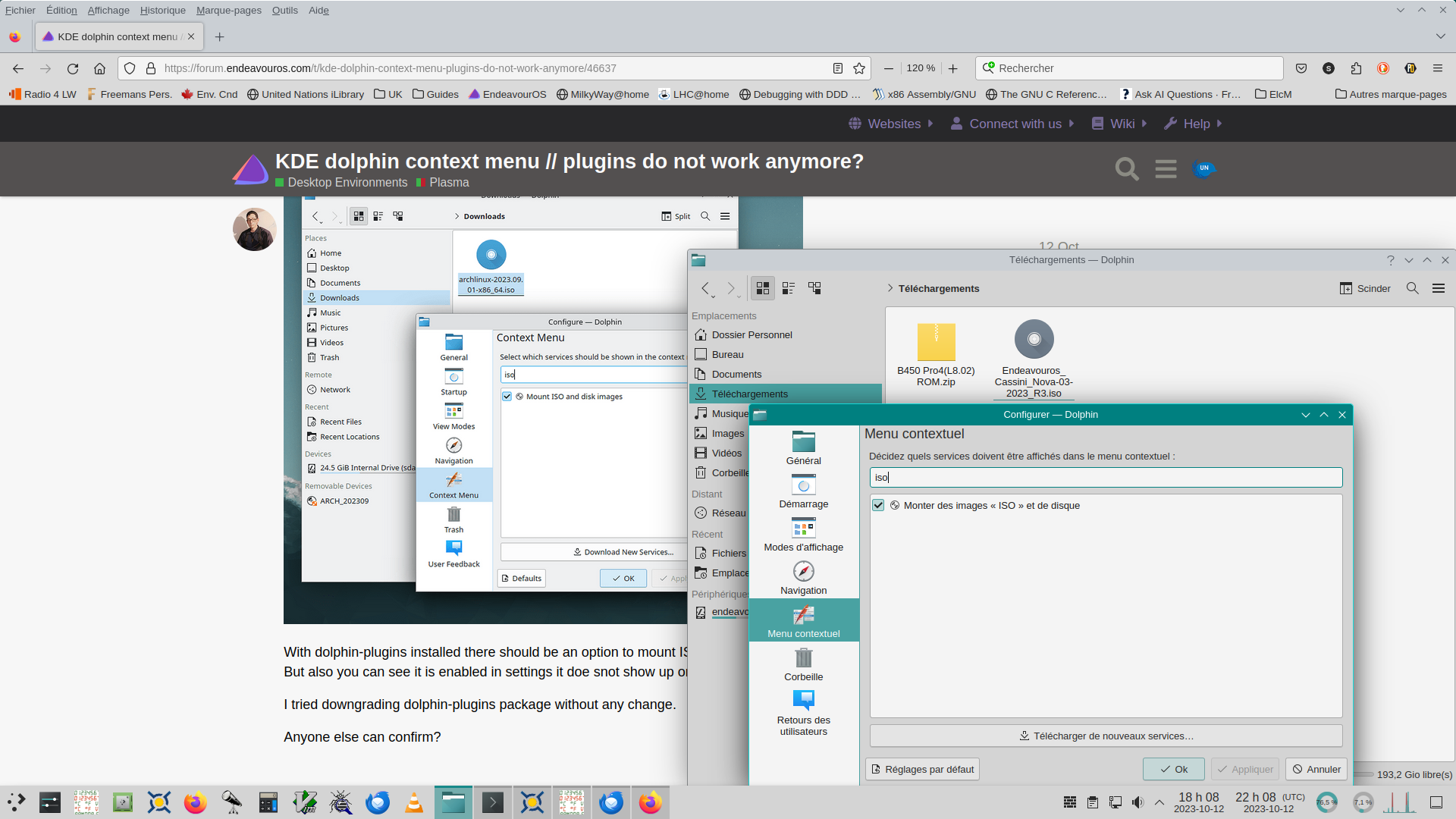1456x819 pixels.
Task: Click volume icon in system tray
Action: [x=1137, y=802]
